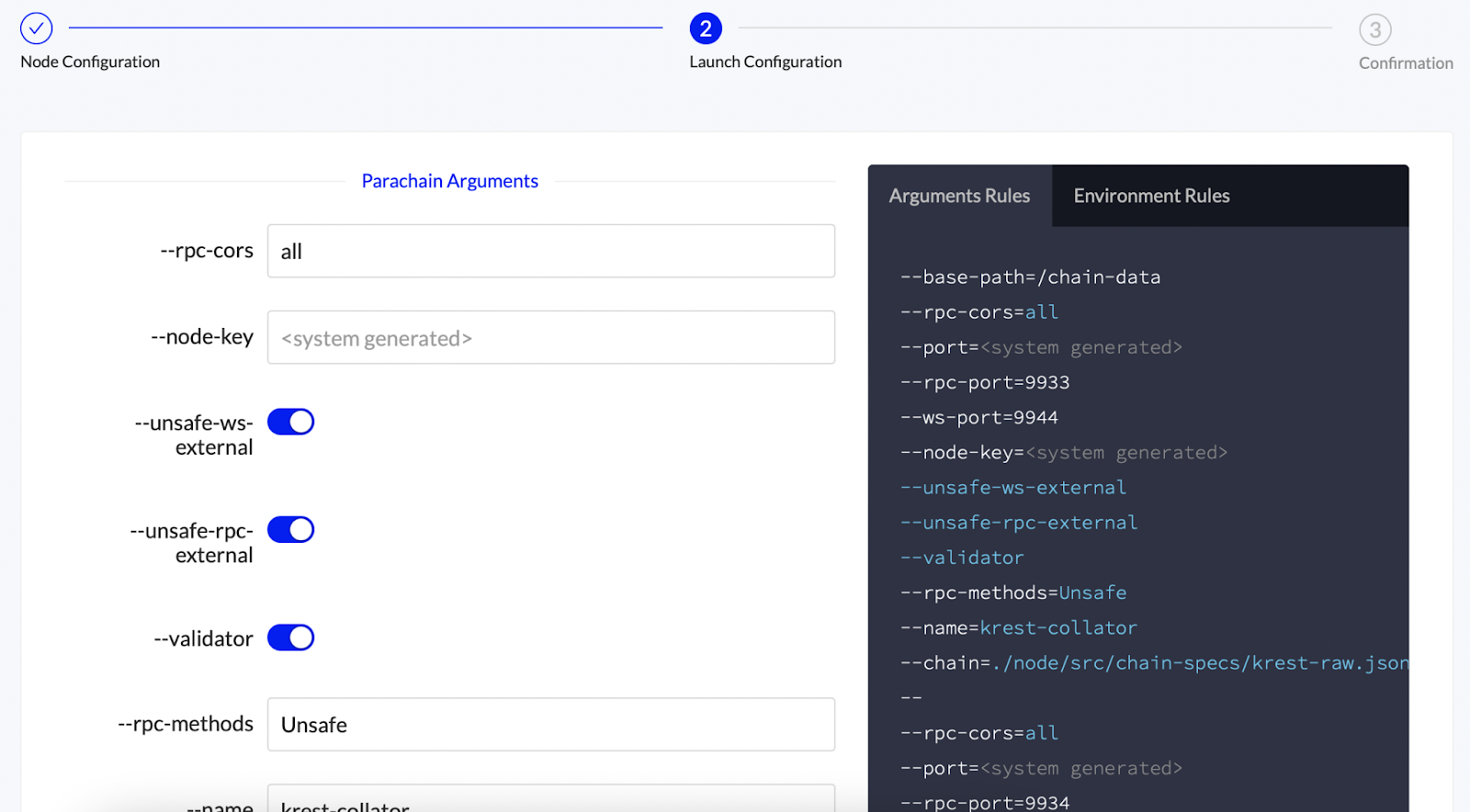
Task: Click the --base-path=/chain-data rule line
Action: click(1030, 277)
